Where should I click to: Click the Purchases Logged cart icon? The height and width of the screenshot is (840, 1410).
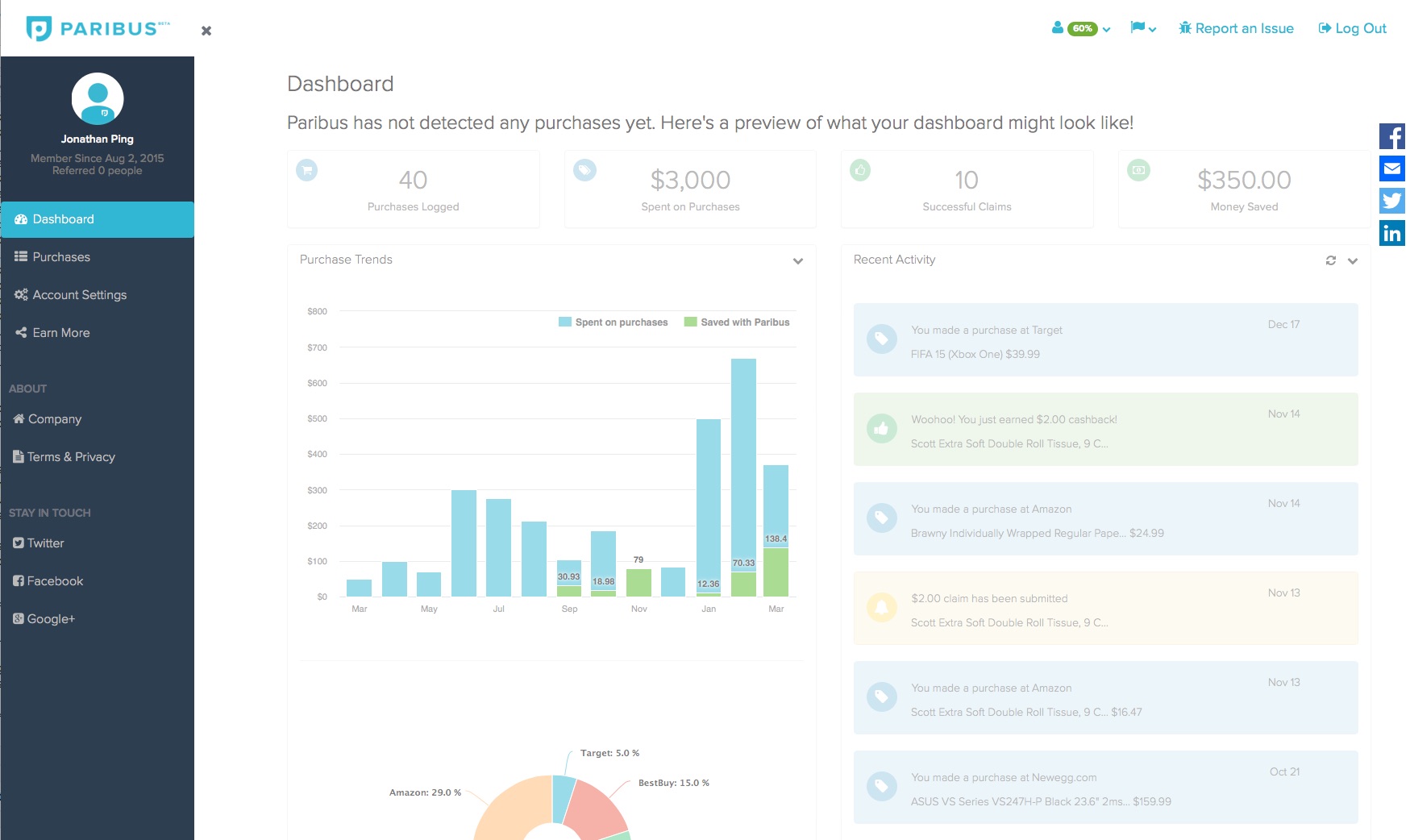[x=307, y=170]
